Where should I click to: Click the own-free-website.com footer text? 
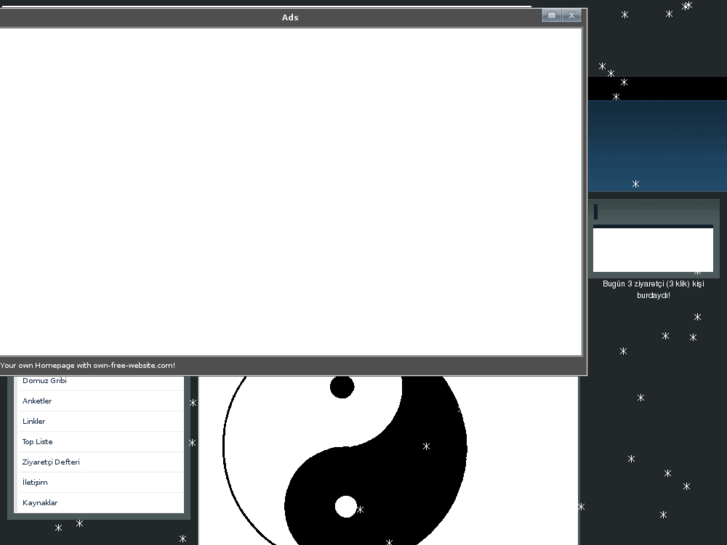[x=88, y=365]
